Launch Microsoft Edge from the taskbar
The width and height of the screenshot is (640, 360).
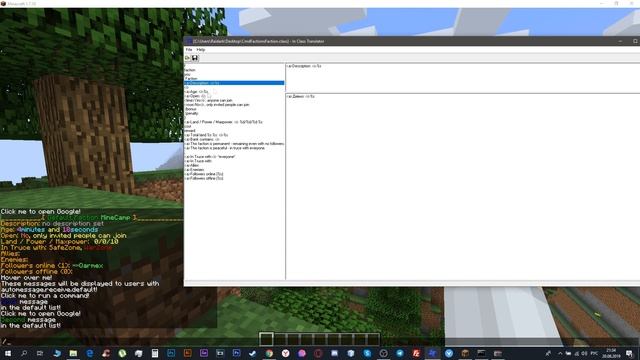click(x=89, y=353)
